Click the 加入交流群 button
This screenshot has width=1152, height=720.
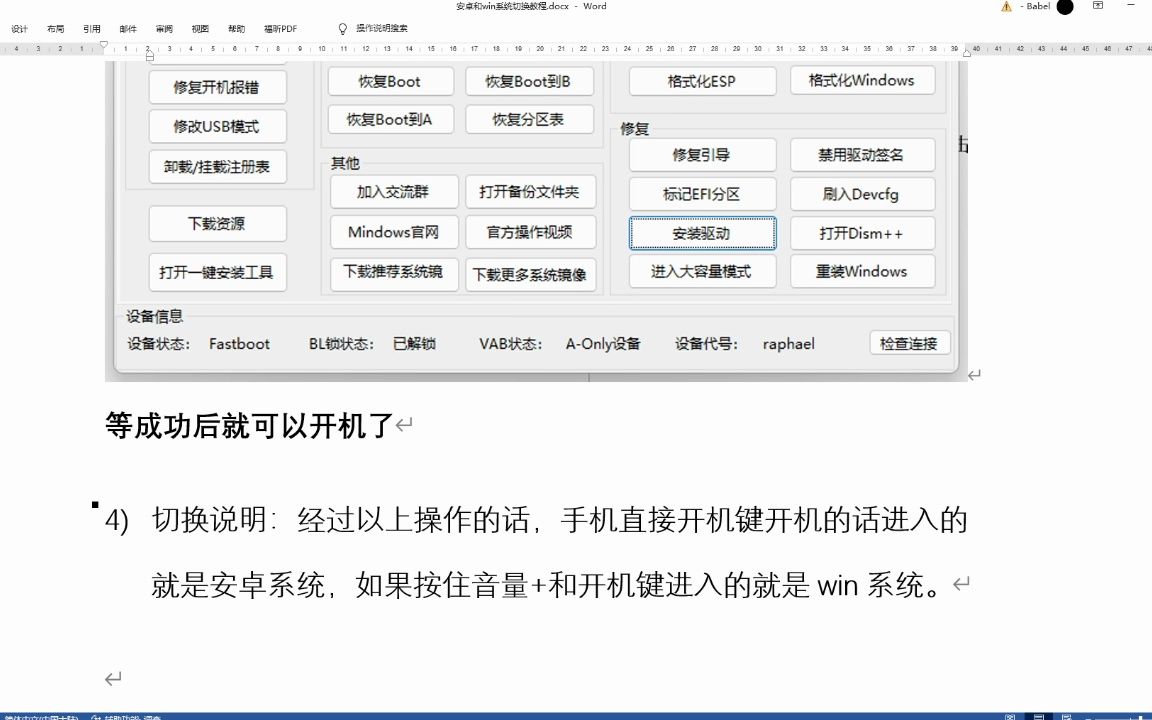(x=393, y=191)
